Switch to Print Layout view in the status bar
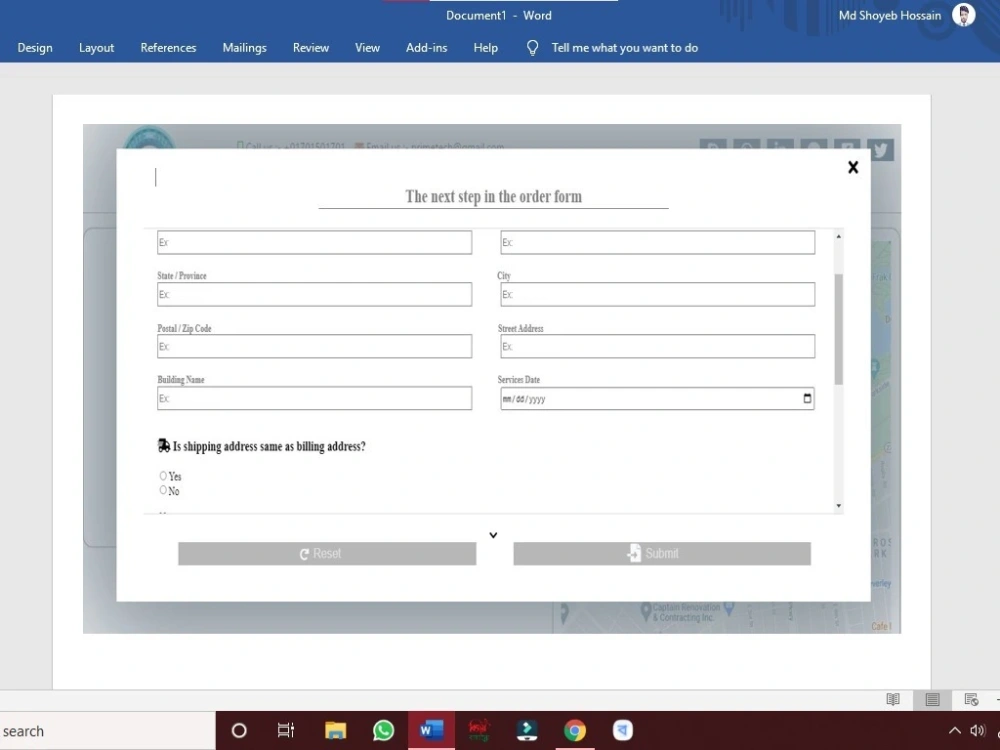1000x750 pixels. pos(932,700)
